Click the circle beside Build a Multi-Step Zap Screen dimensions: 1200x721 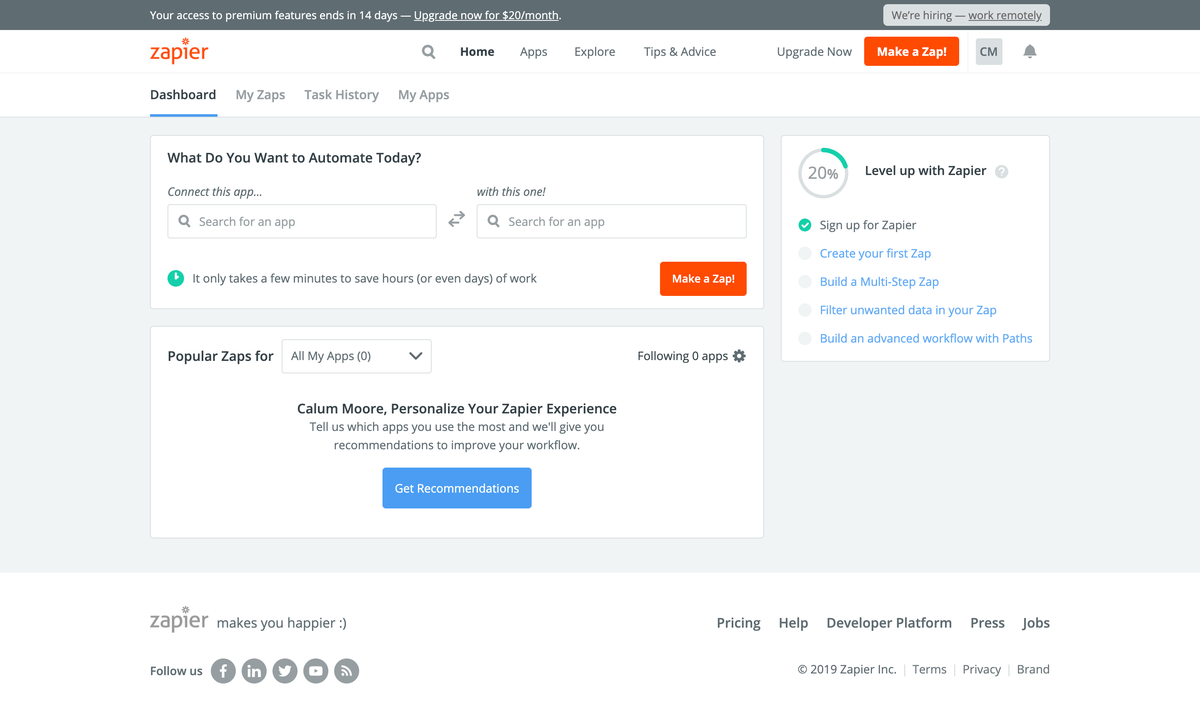click(805, 282)
